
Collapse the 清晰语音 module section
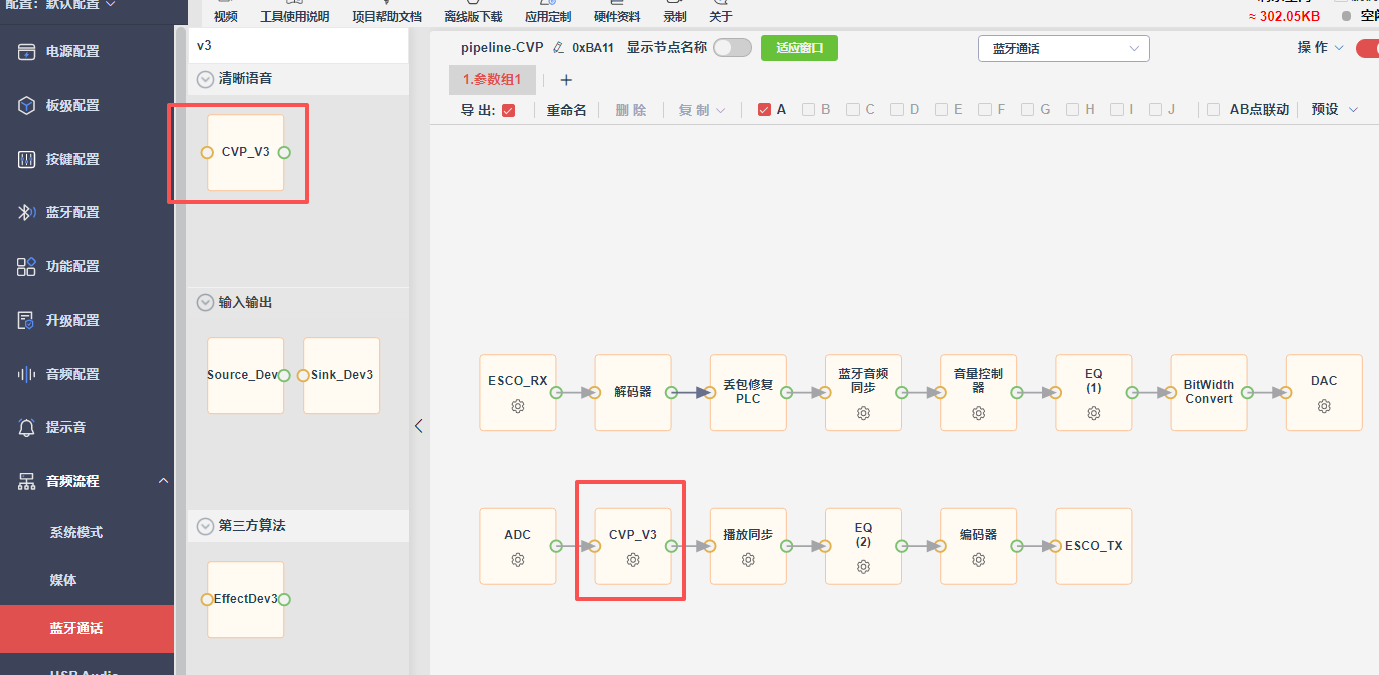206,78
